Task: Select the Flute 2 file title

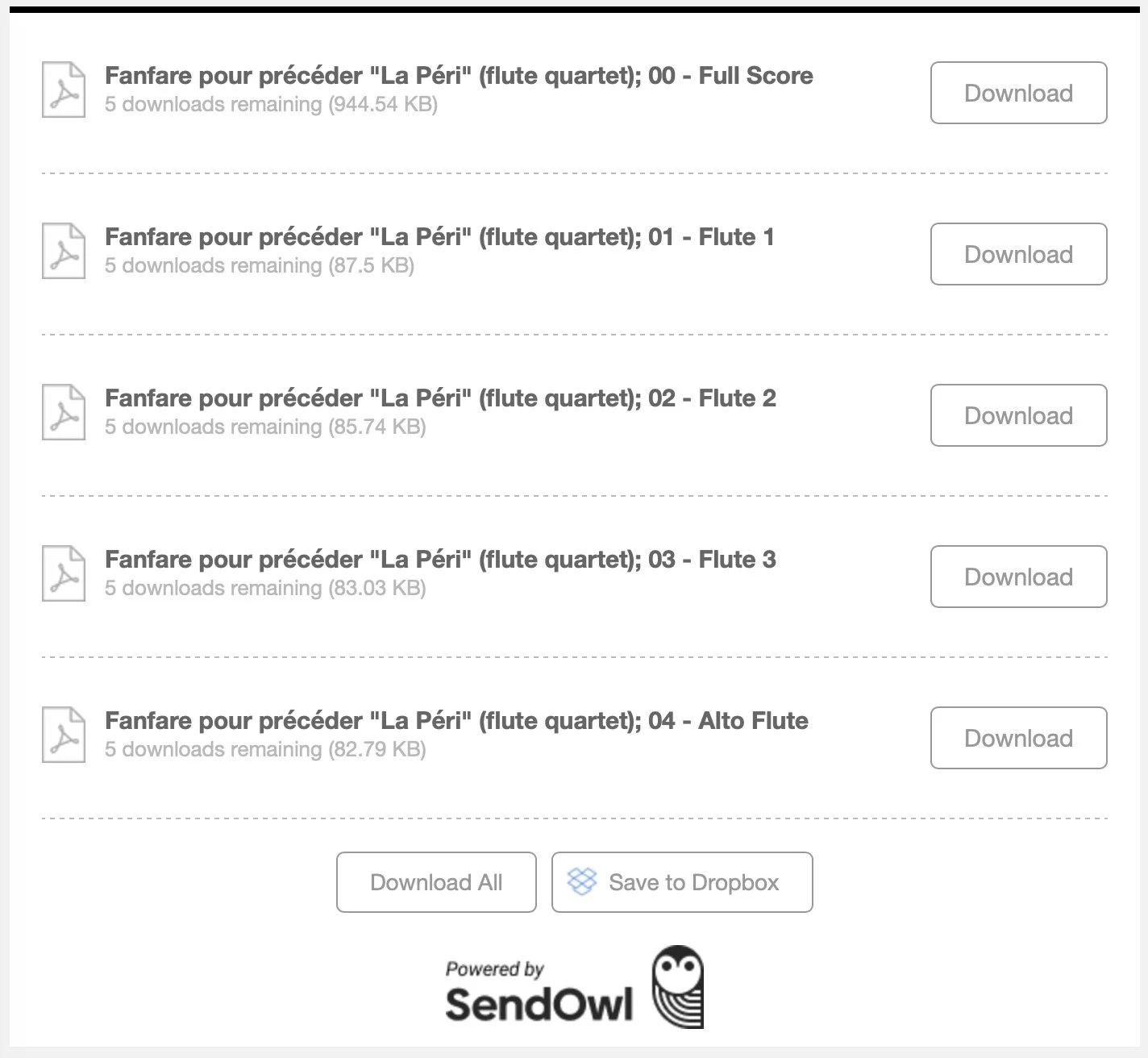Action: point(440,398)
